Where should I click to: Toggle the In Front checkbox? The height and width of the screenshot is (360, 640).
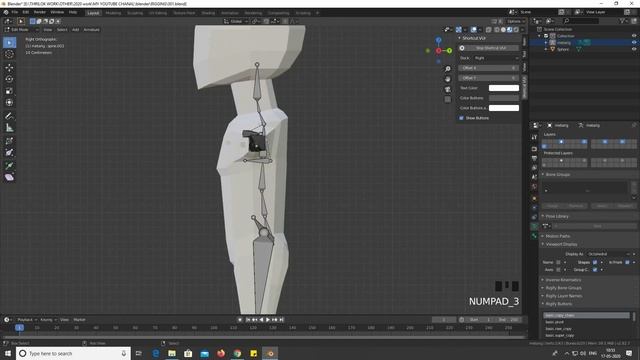[627, 262]
